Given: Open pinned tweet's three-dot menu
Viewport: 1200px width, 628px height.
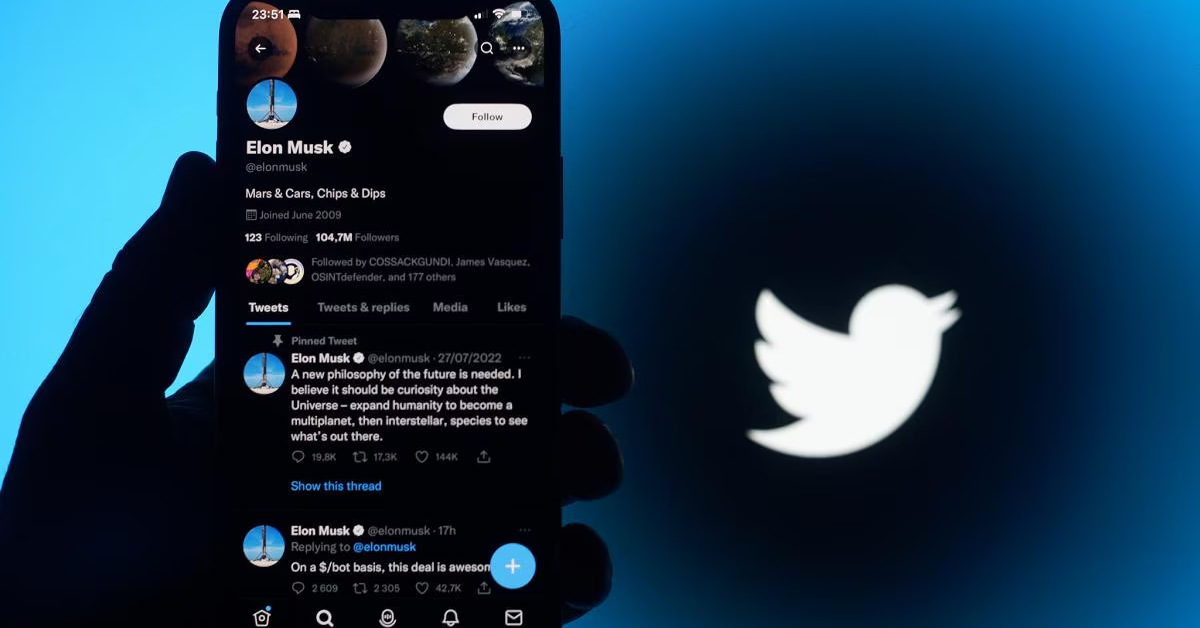Looking at the screenshot, I should pyautogui.click(x=524, y=357).
